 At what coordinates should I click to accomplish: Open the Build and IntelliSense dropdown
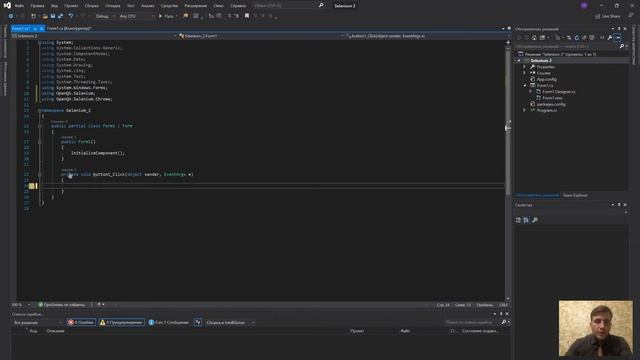pos(230,322)
